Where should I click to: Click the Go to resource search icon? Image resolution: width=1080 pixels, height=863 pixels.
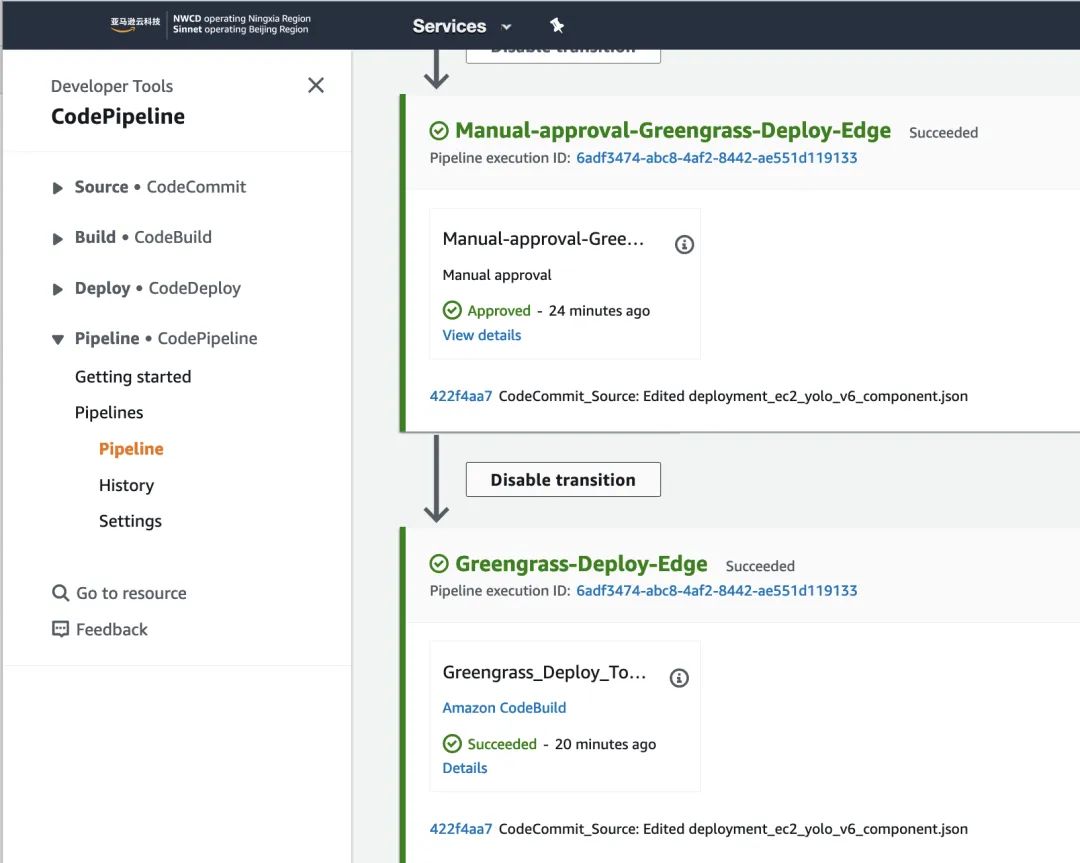pyautogui.click(x=60, y=593)
